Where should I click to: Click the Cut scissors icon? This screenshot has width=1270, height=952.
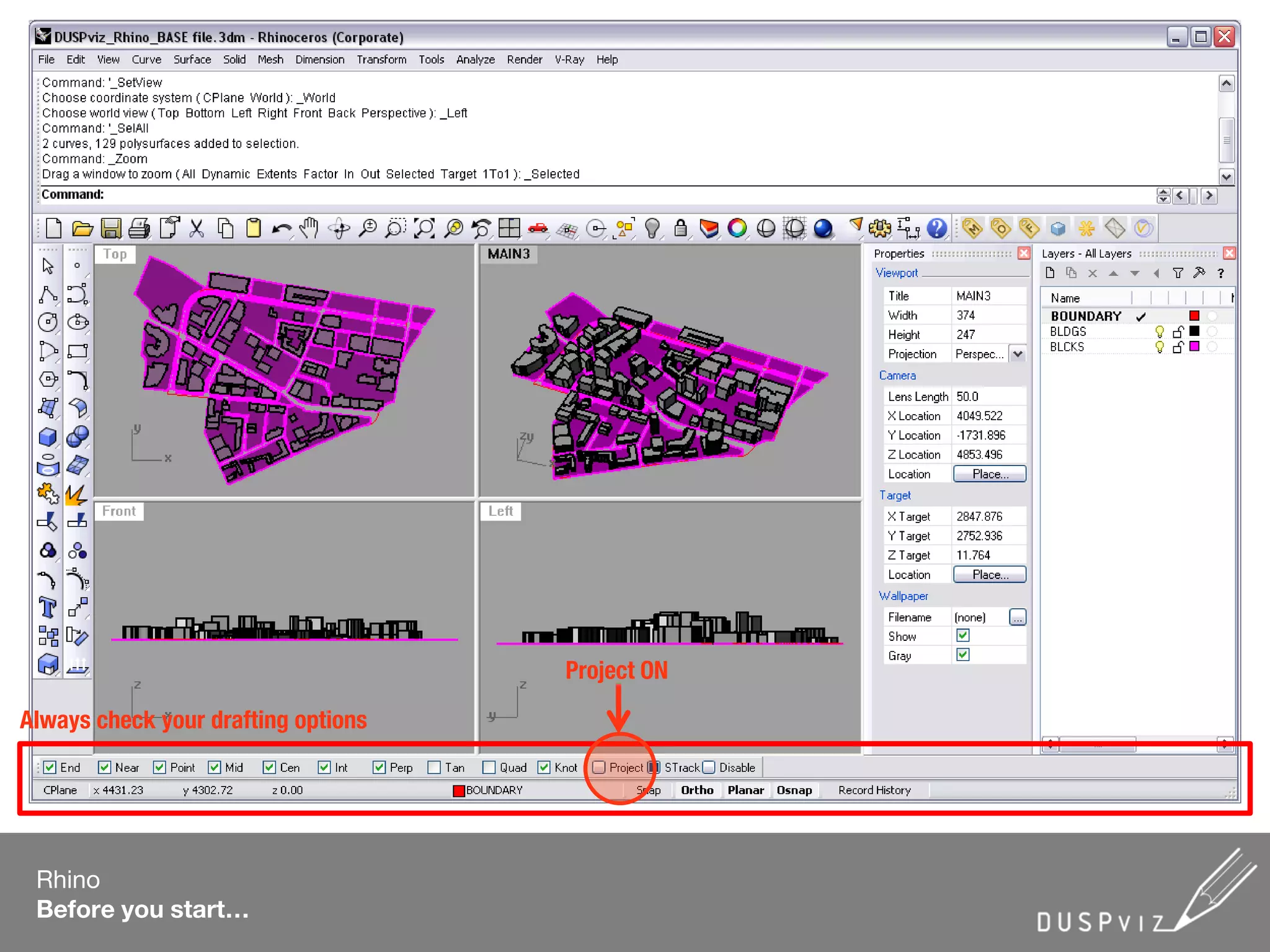coord(197,229)
